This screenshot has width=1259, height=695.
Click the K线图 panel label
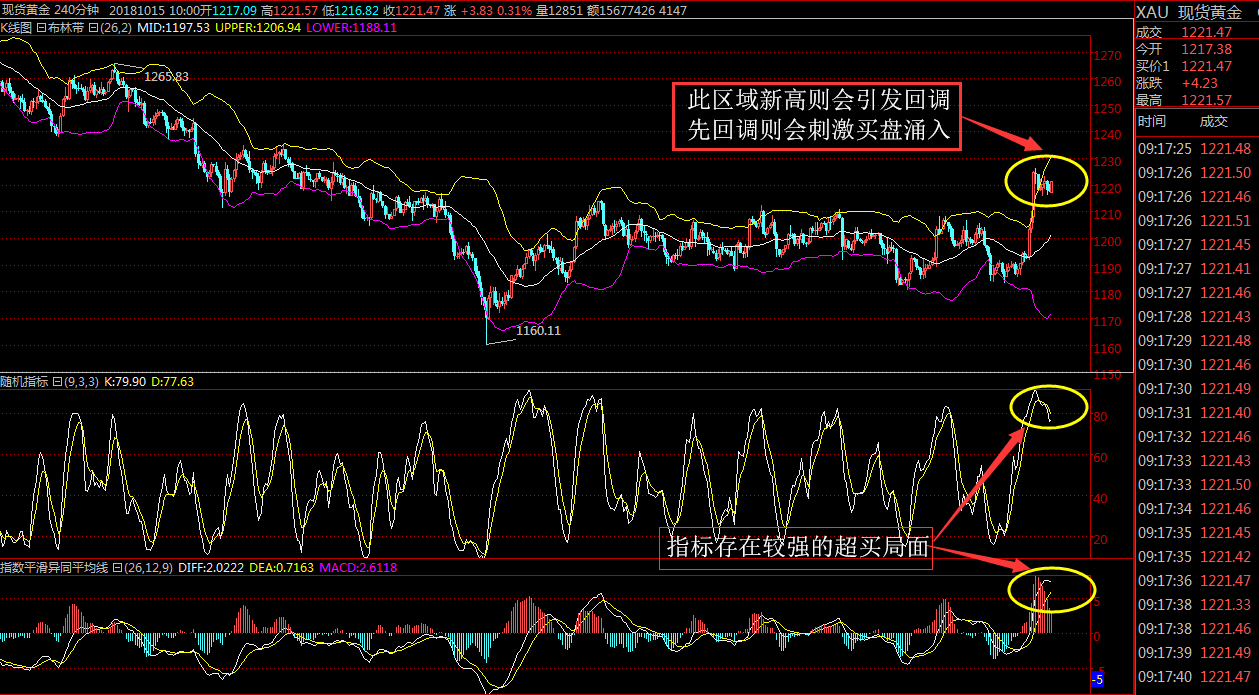[17, 28]
